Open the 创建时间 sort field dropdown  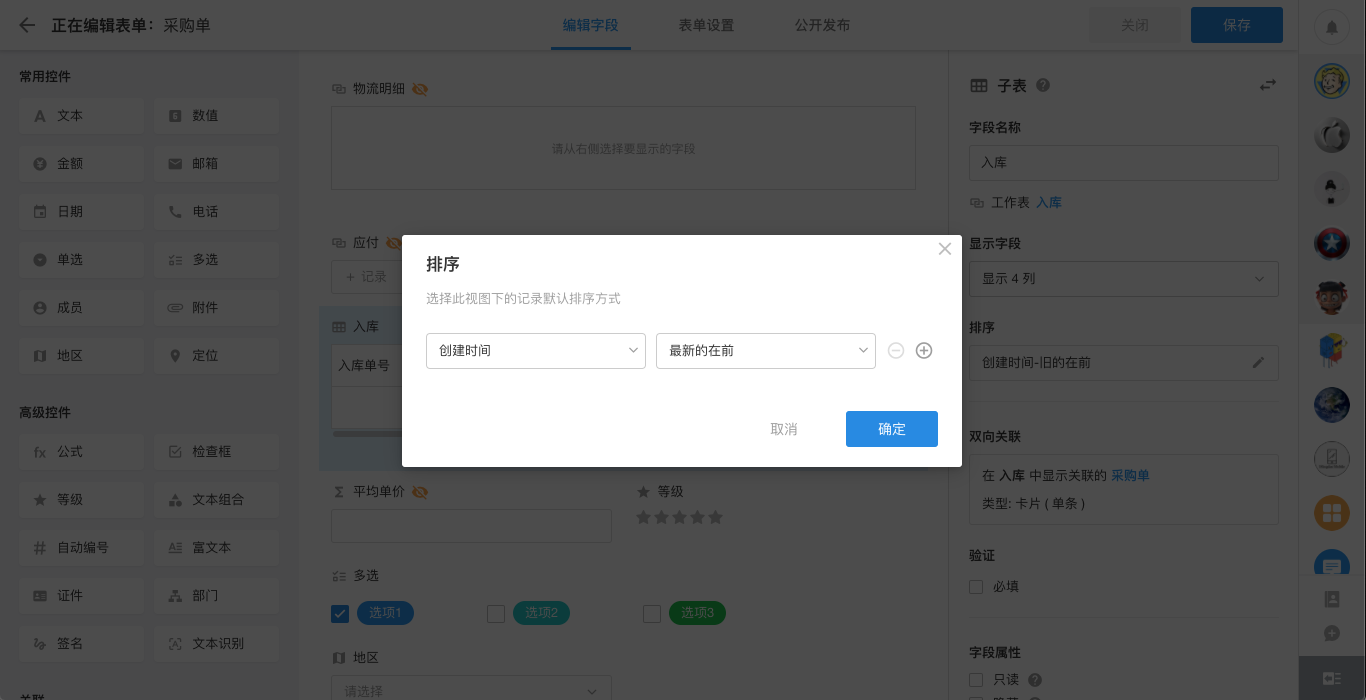pyautogui.click(x=536, y=351)
